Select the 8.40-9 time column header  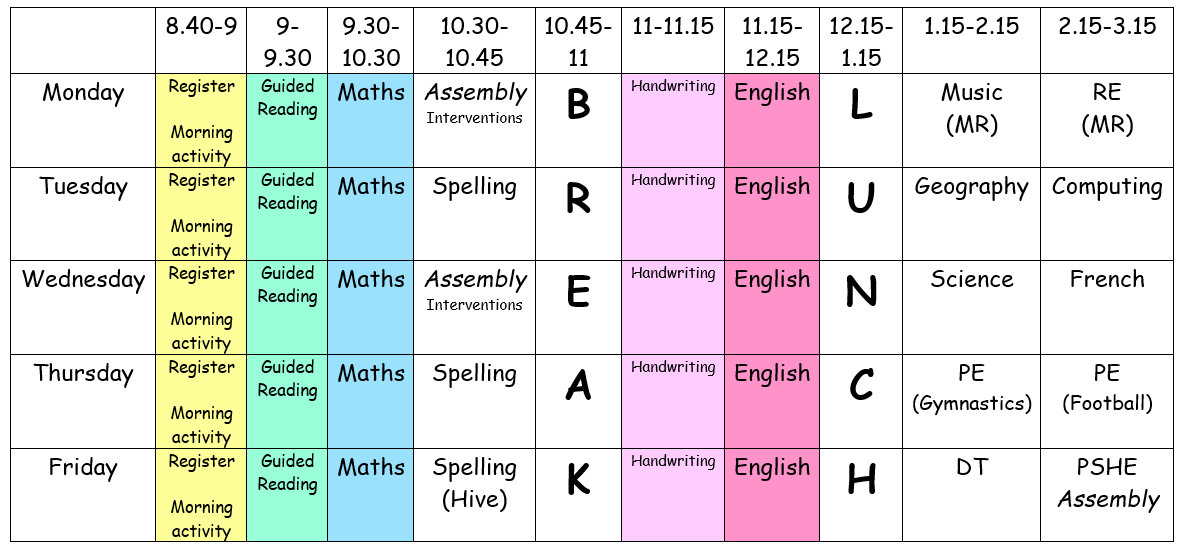(201, 28)
